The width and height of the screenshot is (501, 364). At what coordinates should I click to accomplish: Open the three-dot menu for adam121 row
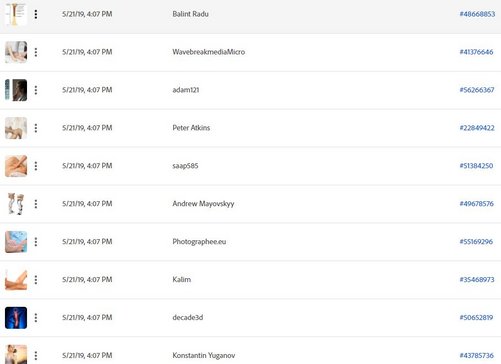[x=36, y=90]
